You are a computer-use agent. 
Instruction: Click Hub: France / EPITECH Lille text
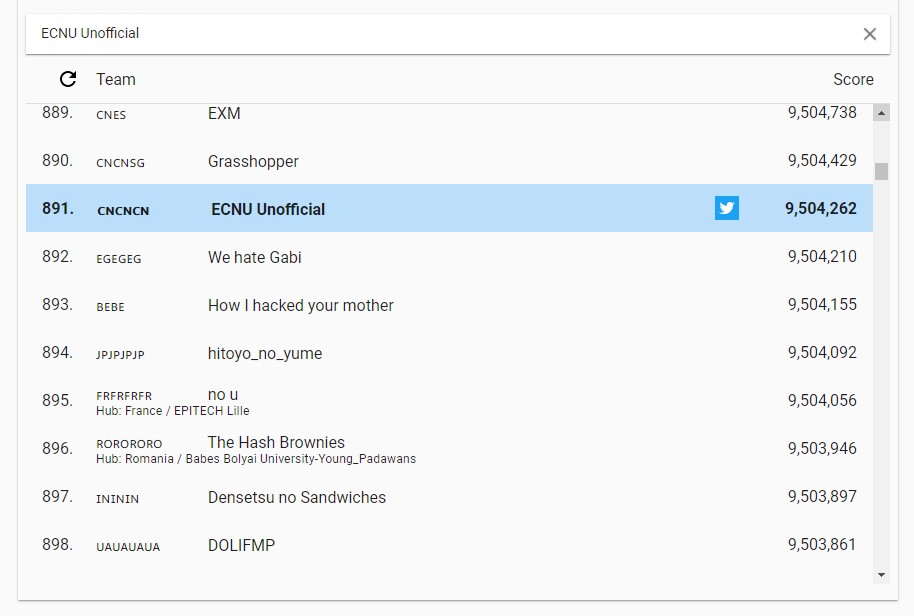(x=173, y=411)
